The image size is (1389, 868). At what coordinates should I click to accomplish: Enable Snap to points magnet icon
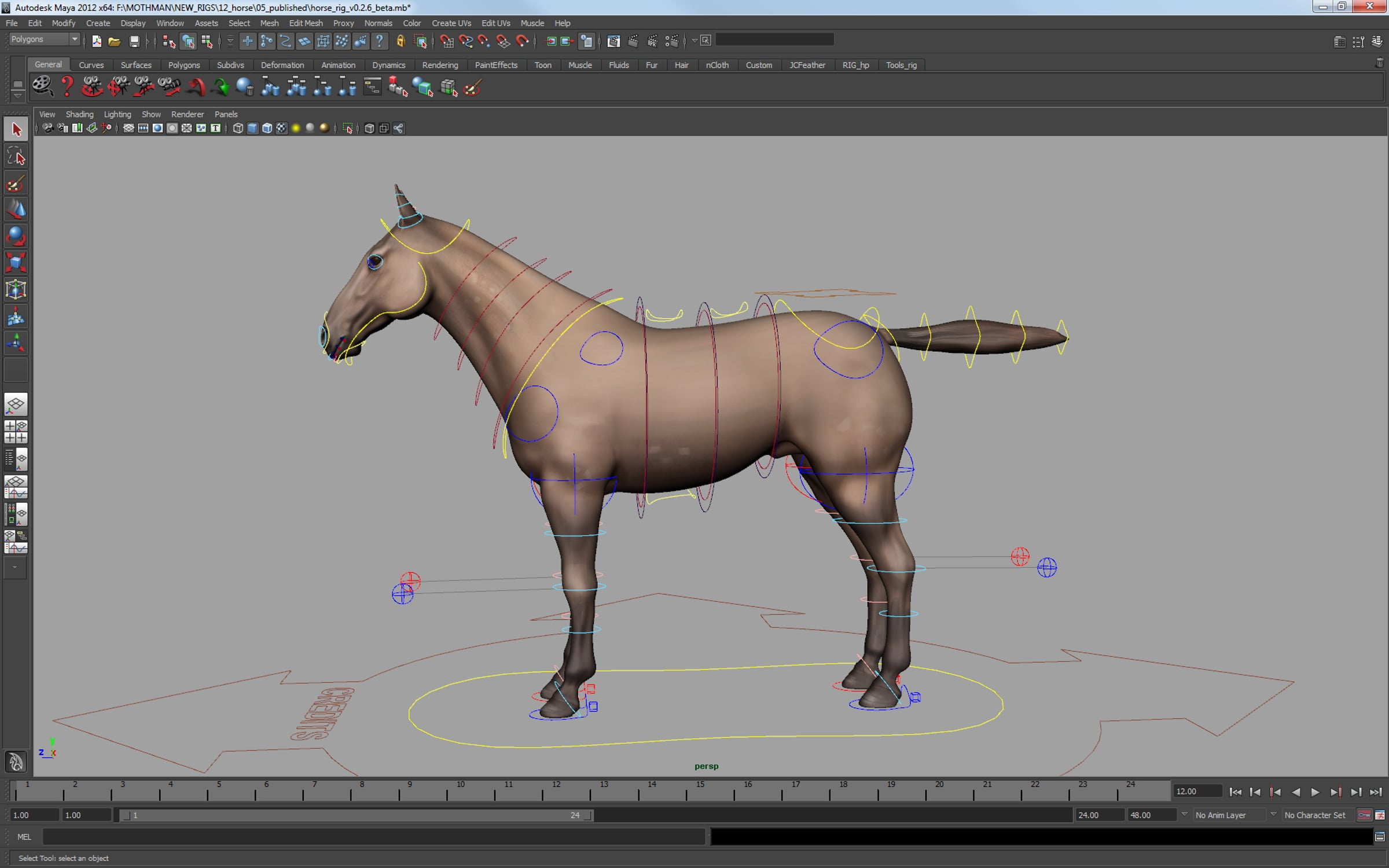484,41
